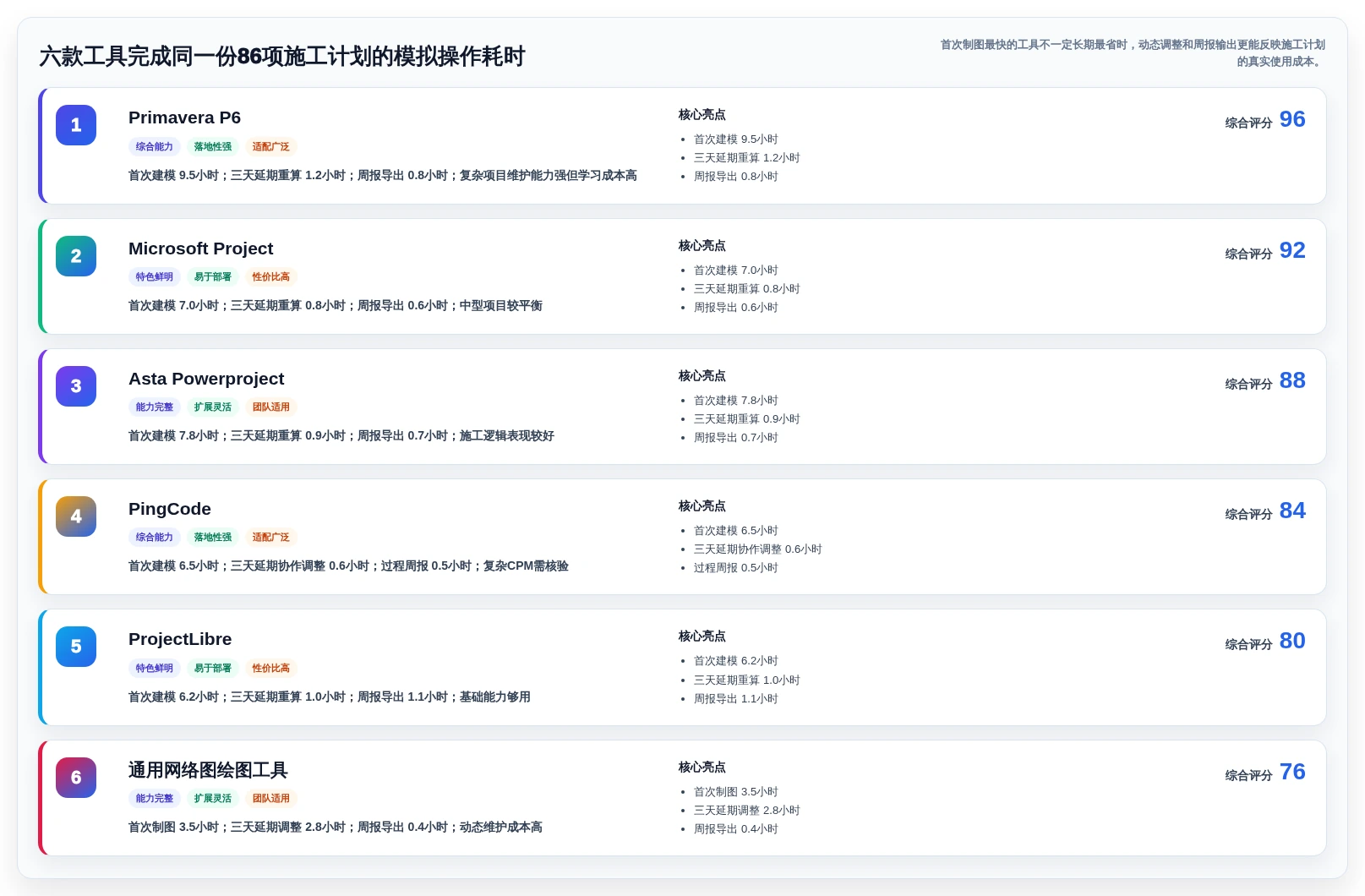Click the rank 2 badge for Microsoft Project
1365x896 pixels.
(76, 256)
